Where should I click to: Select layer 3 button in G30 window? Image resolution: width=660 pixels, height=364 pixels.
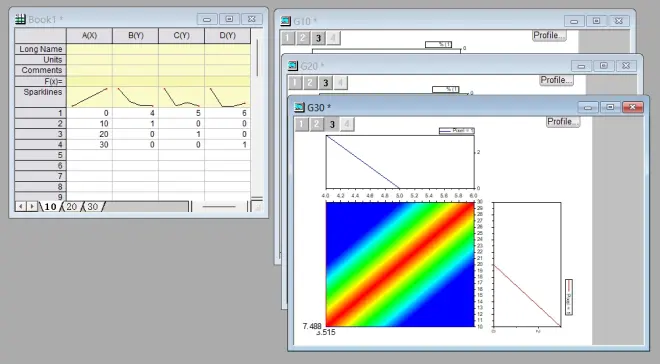[x=332, y=124]
